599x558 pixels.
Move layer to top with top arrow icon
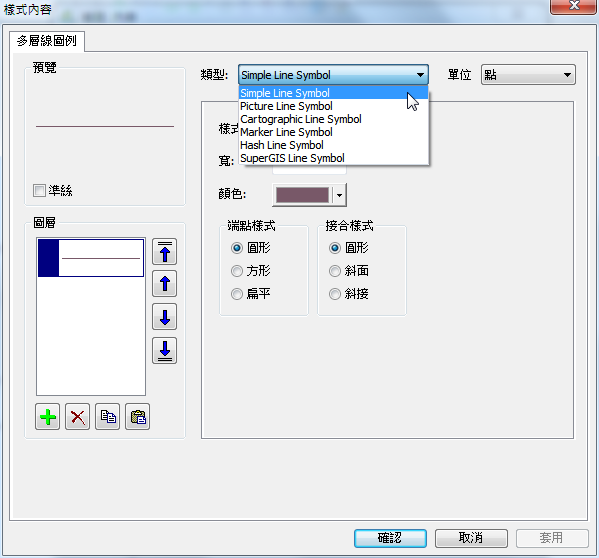(x=165, y=252)
